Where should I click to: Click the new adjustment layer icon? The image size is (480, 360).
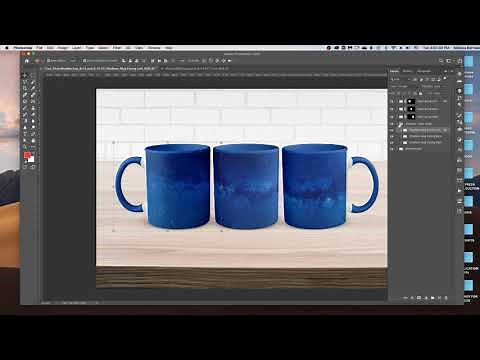point(426,298)
